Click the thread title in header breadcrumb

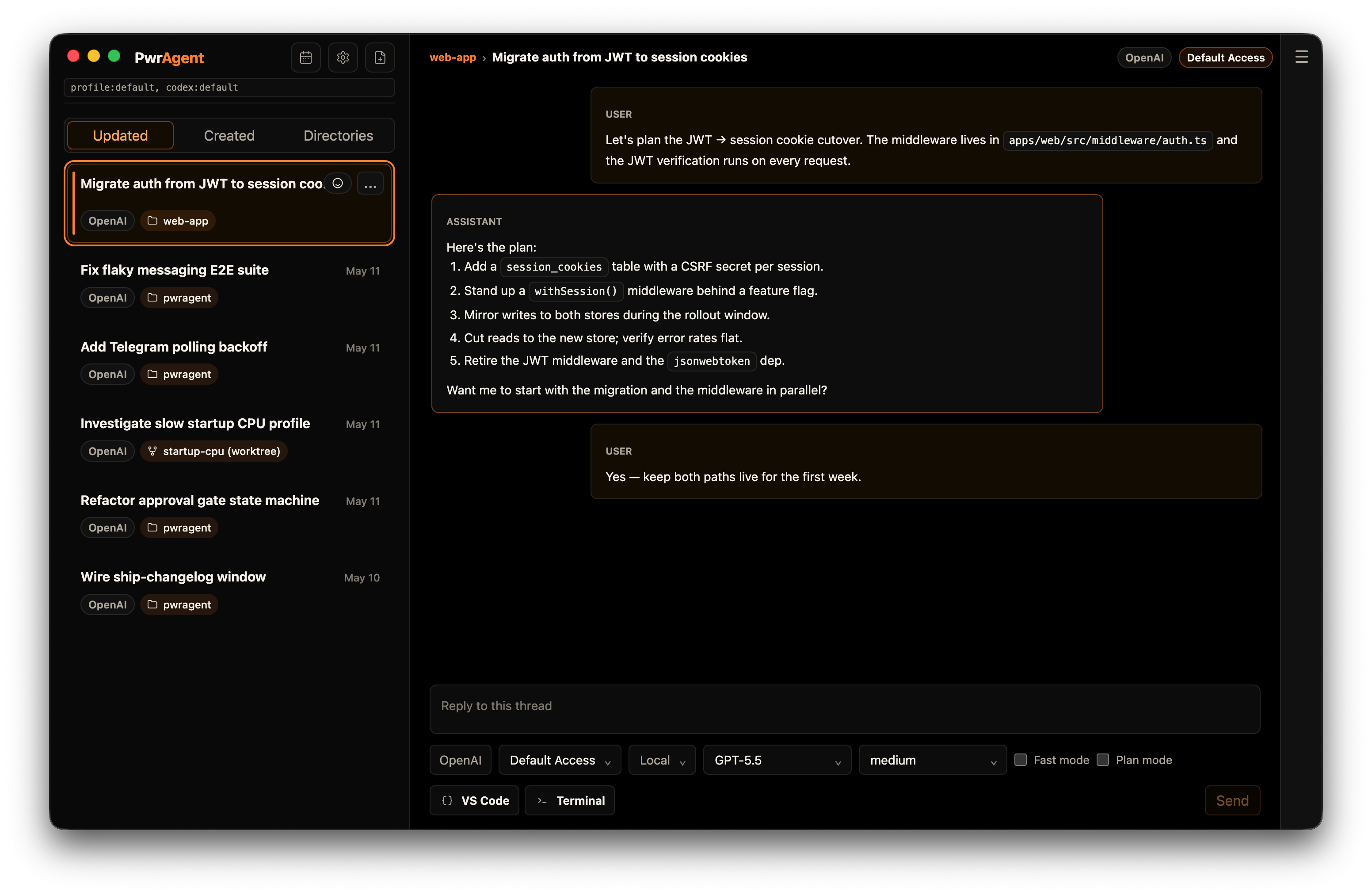tap(619, 57)
